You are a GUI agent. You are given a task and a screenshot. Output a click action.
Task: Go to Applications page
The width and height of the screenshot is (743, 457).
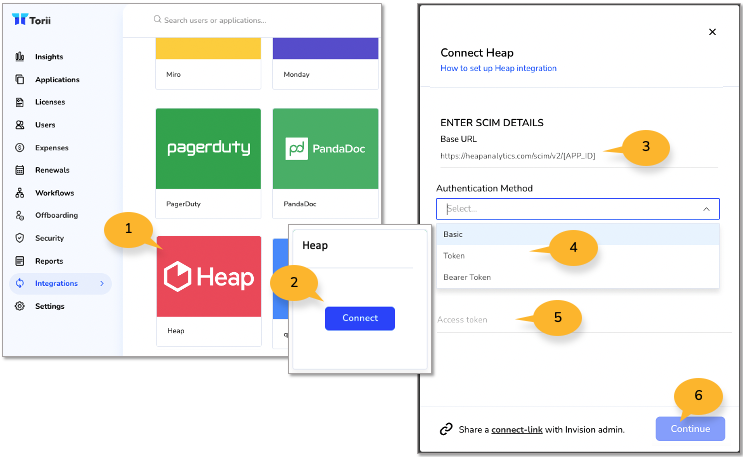57,79
